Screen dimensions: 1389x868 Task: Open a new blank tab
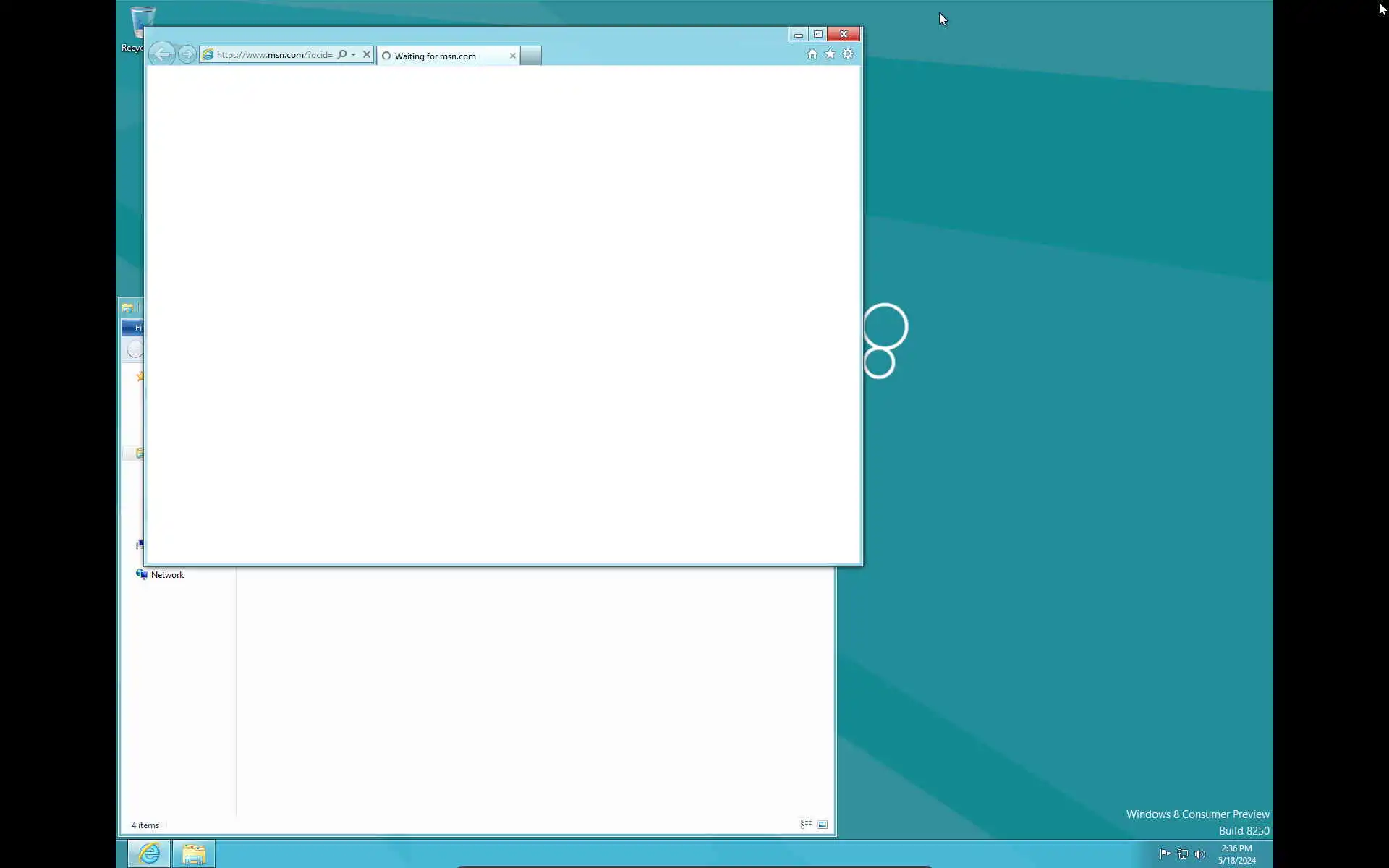530,56
